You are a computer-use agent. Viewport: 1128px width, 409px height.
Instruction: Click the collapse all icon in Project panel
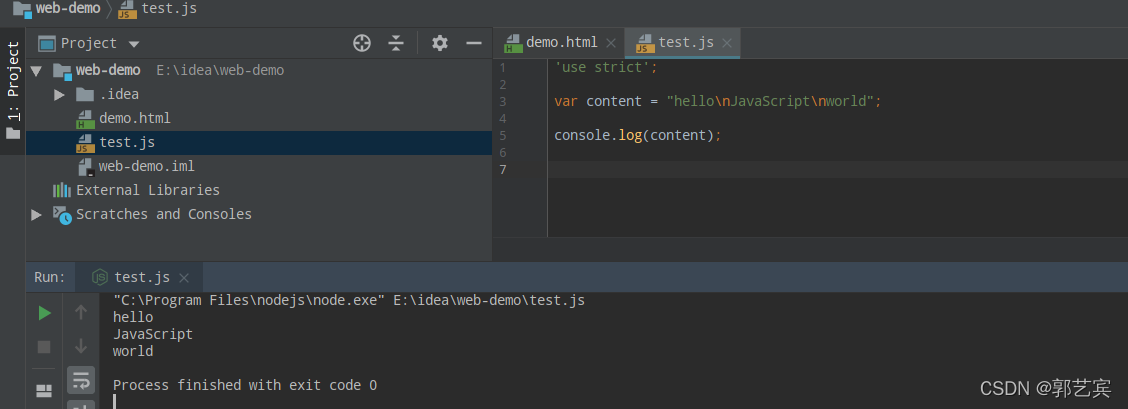coord(396,43)
